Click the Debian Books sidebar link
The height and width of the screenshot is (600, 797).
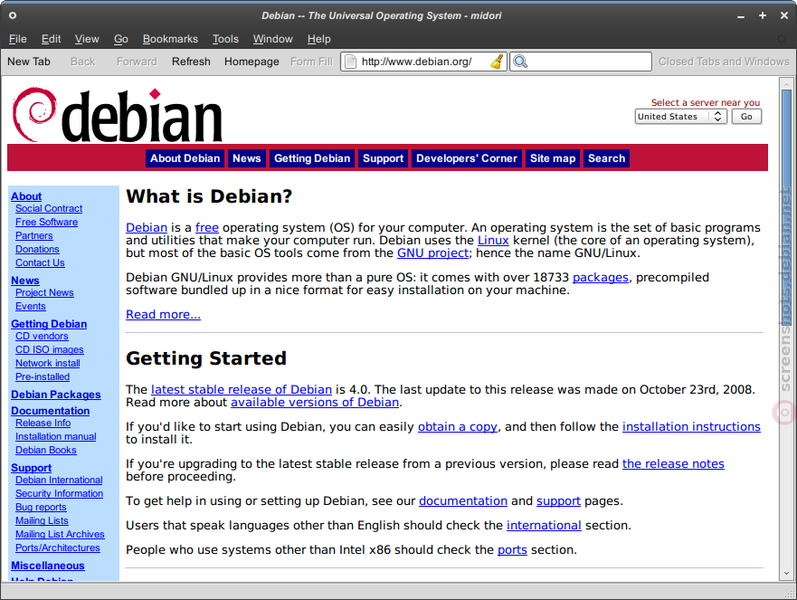click(46, 450)
